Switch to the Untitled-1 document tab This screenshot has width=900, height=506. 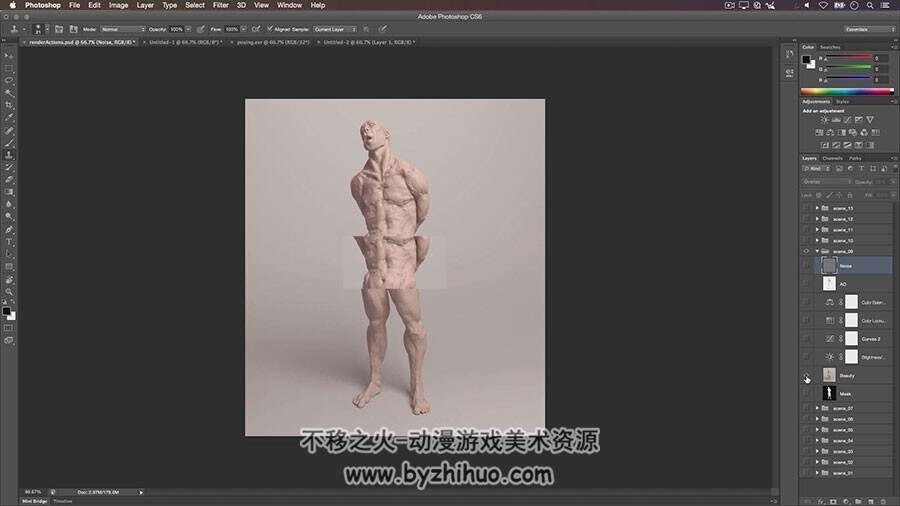(185, 42)
